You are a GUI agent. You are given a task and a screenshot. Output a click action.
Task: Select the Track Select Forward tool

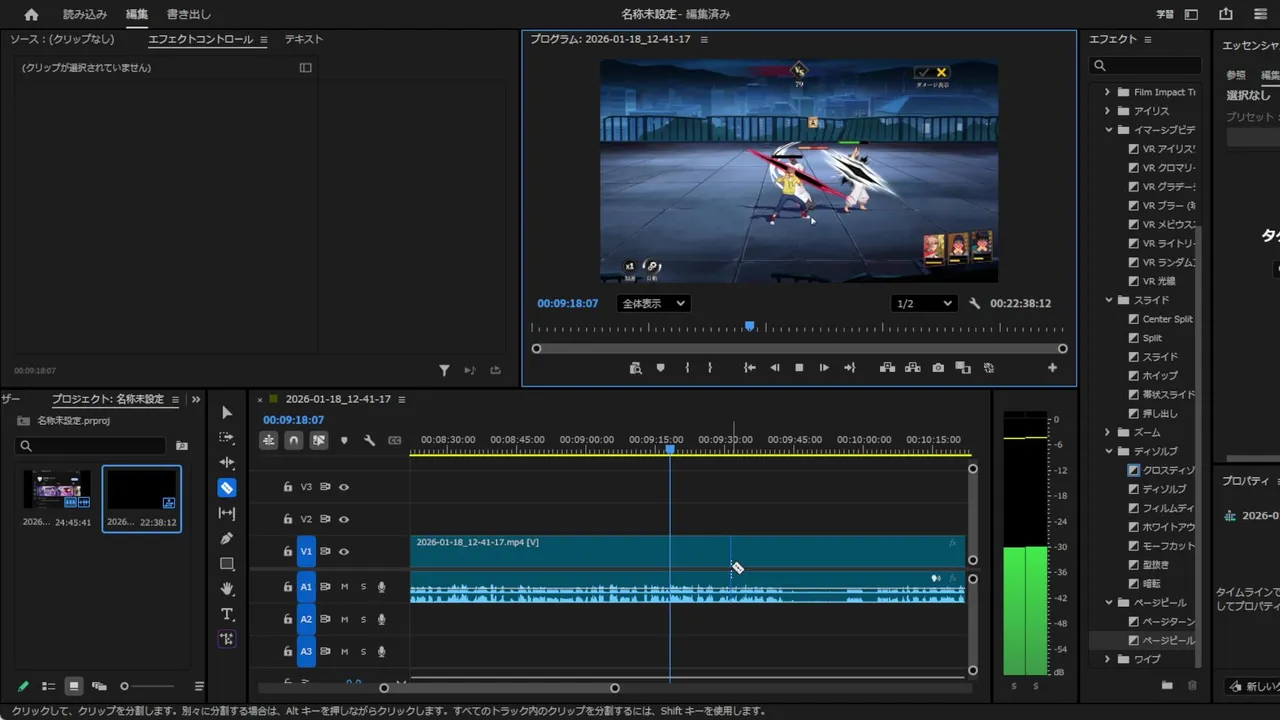(x=227, y=438)
